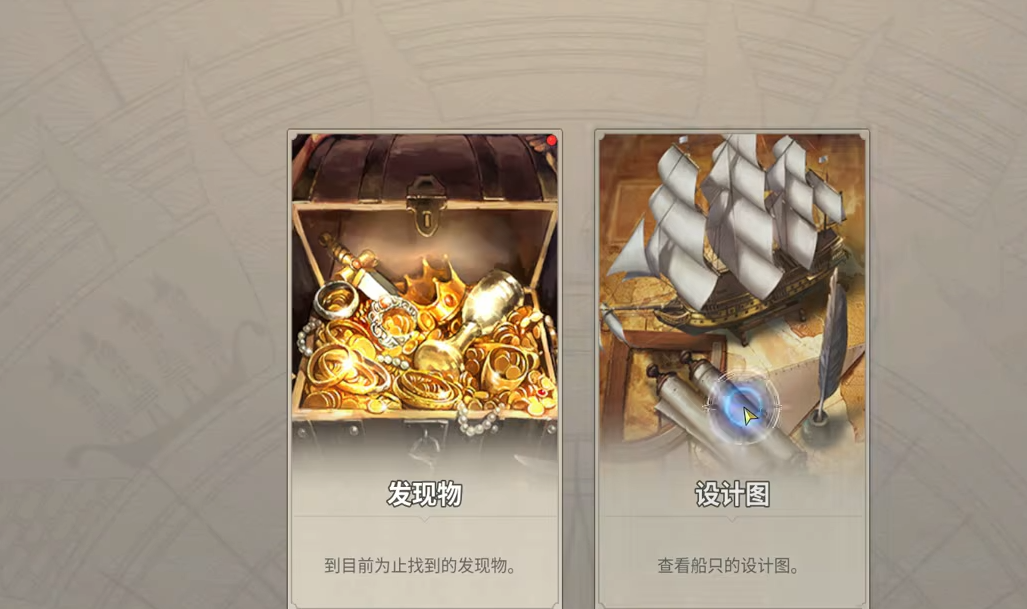Screen dimensions: 1027x609
Task: Select the description 查看船只的设计图。
Action: tap(728, 565)
